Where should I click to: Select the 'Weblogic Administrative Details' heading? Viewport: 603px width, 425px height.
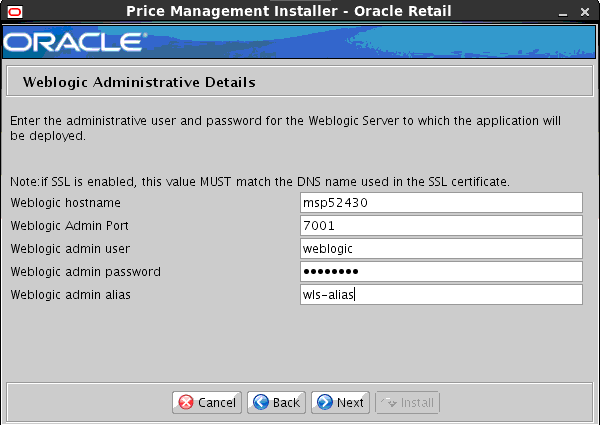pyautogui.click(x=139, y=82)
